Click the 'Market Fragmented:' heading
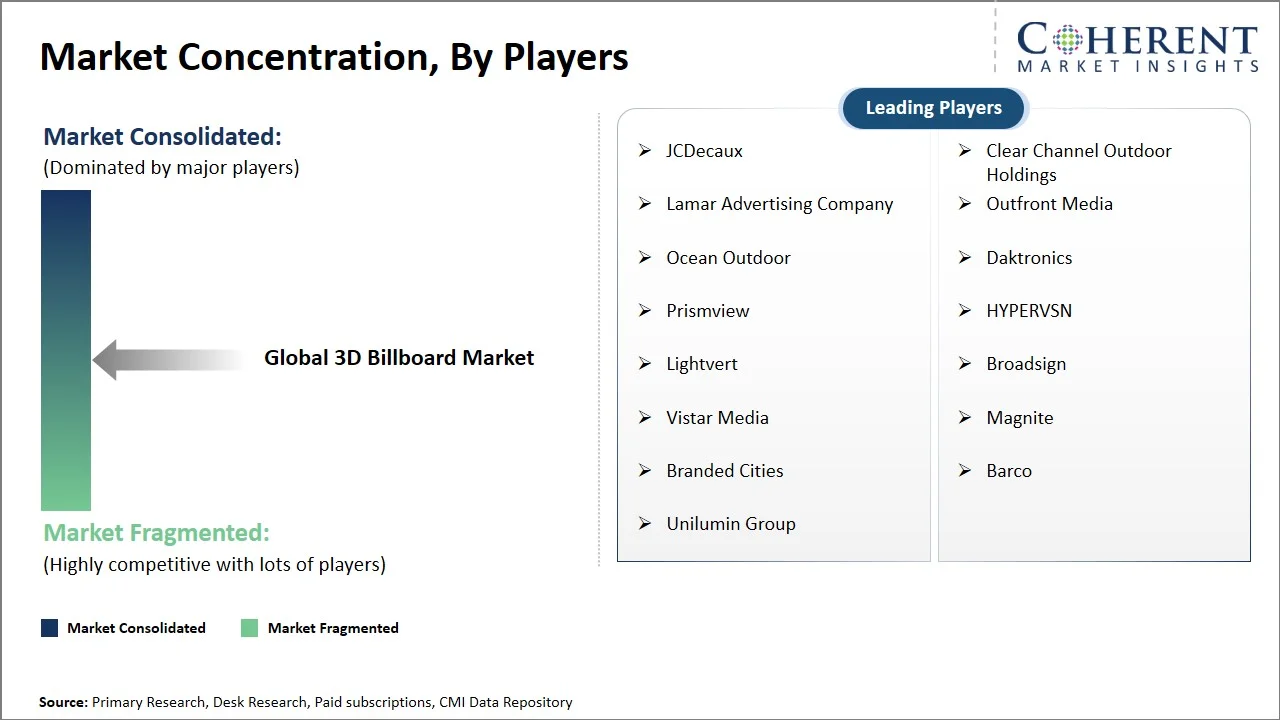Viewport: 1280px width, 720px height. tap(156, 532)
